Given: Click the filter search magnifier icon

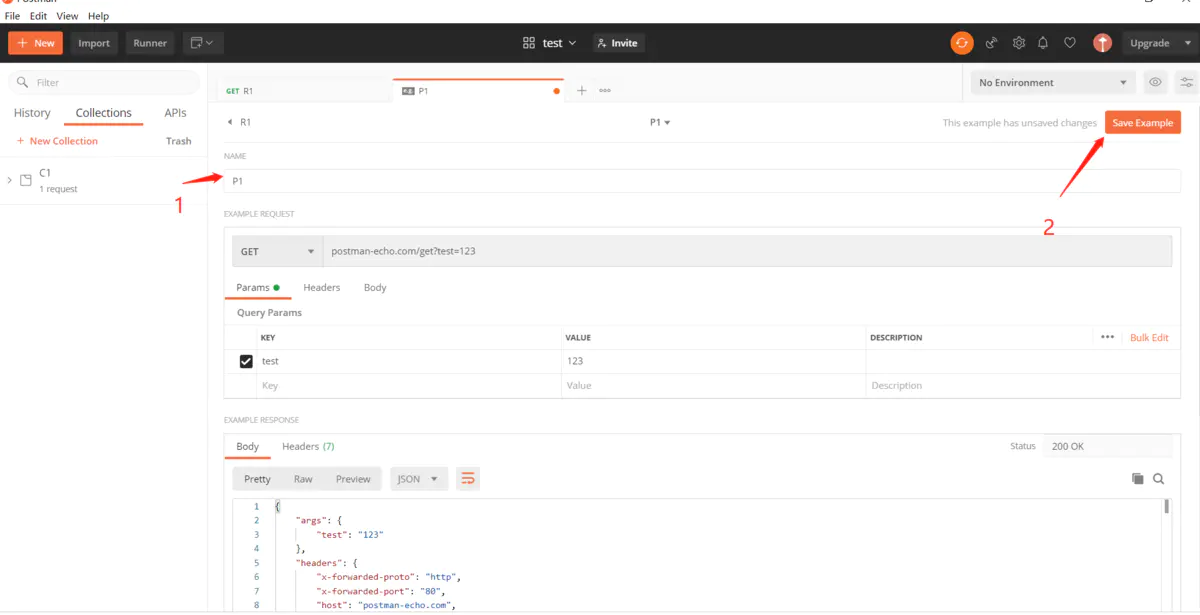Looking at the screenshot, I should tap(22, 82).
